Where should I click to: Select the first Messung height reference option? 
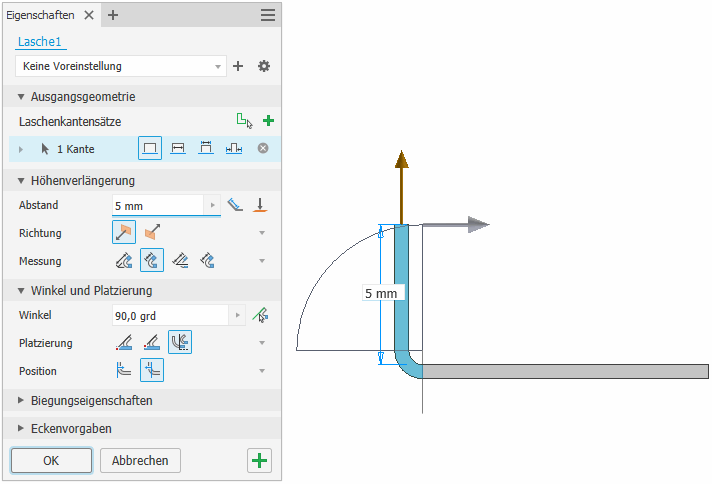click(124, 261)
